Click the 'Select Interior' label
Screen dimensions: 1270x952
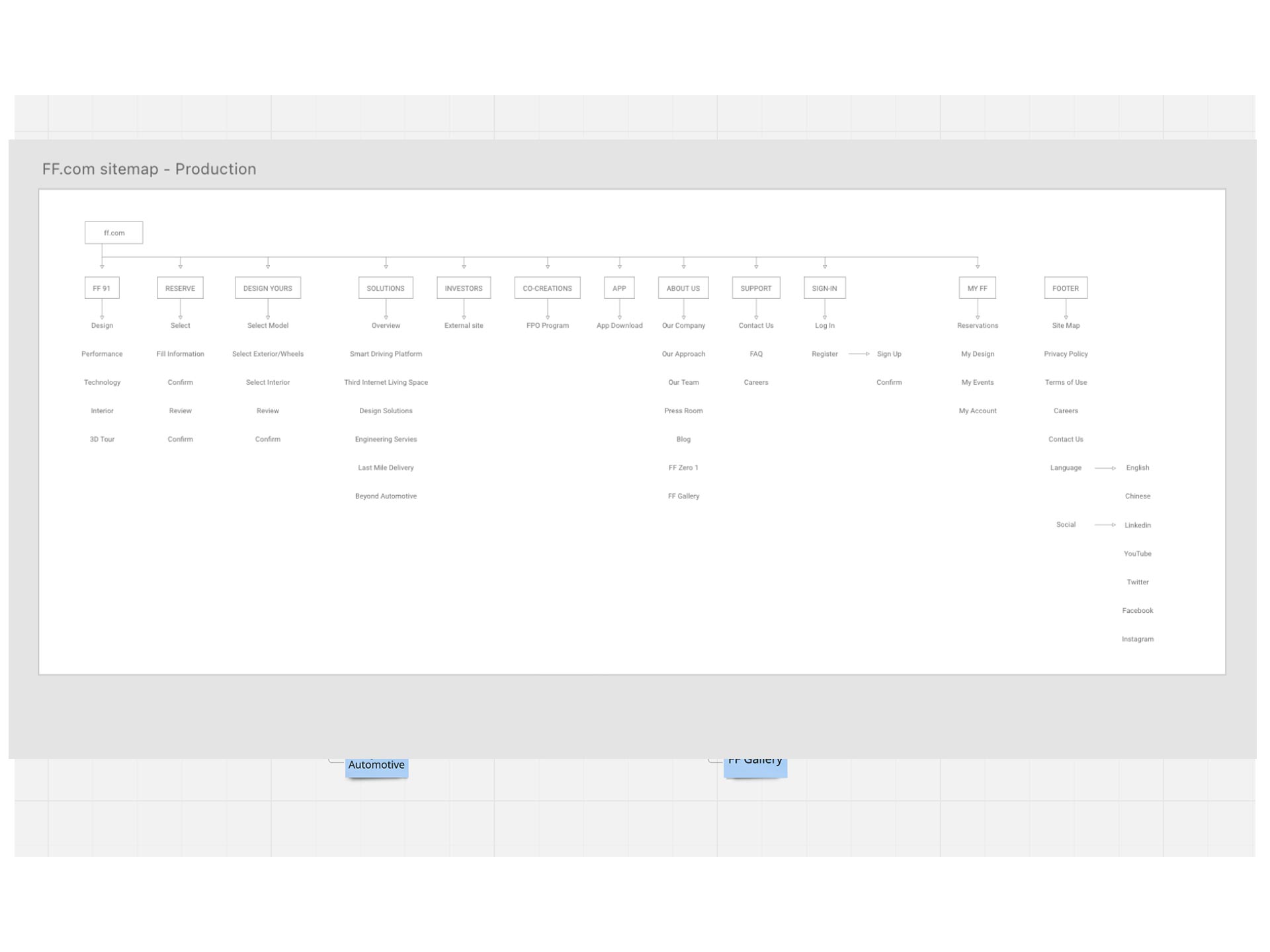point(268,382)
